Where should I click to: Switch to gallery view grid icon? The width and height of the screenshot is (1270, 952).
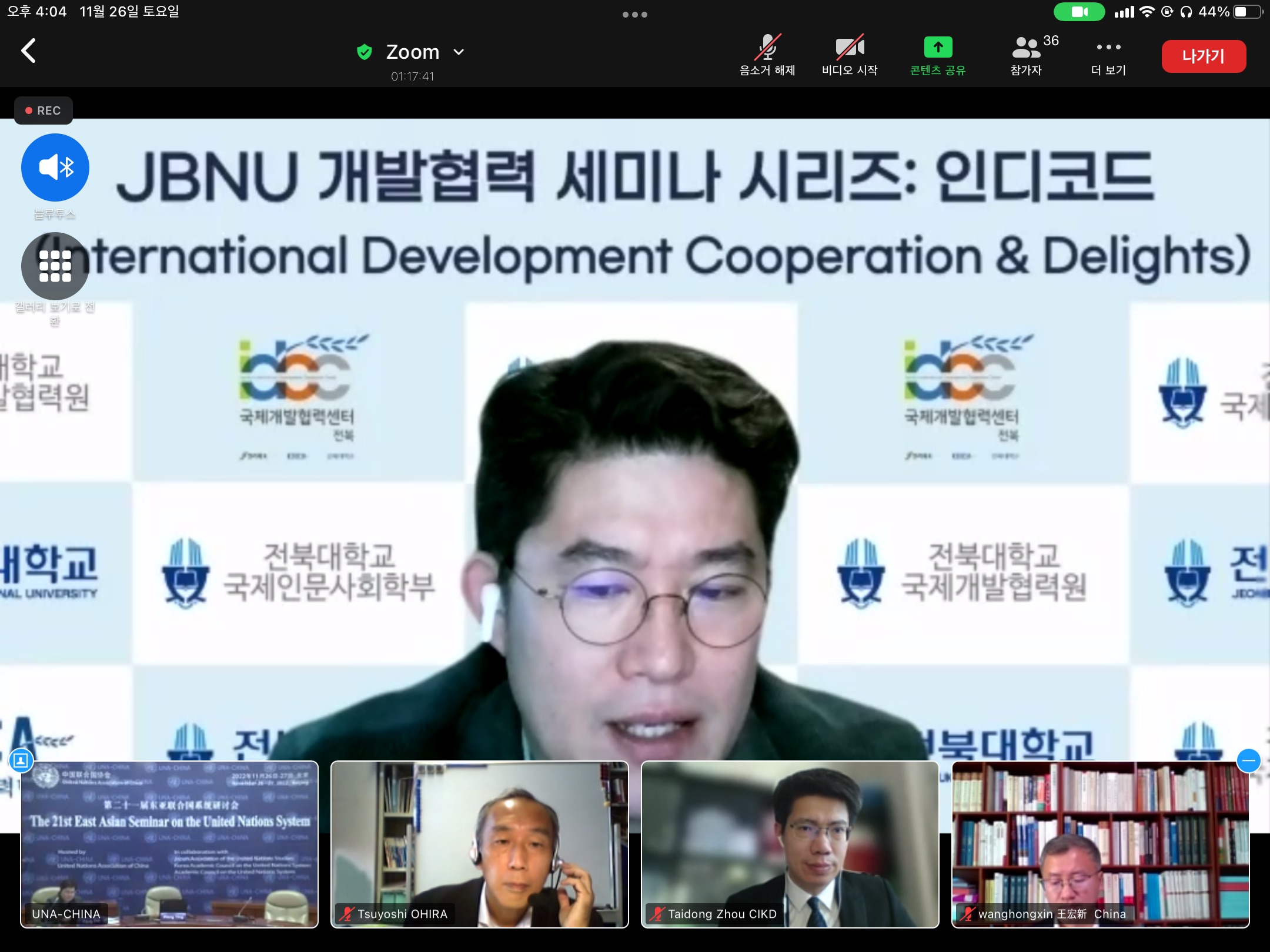(55, 266)
